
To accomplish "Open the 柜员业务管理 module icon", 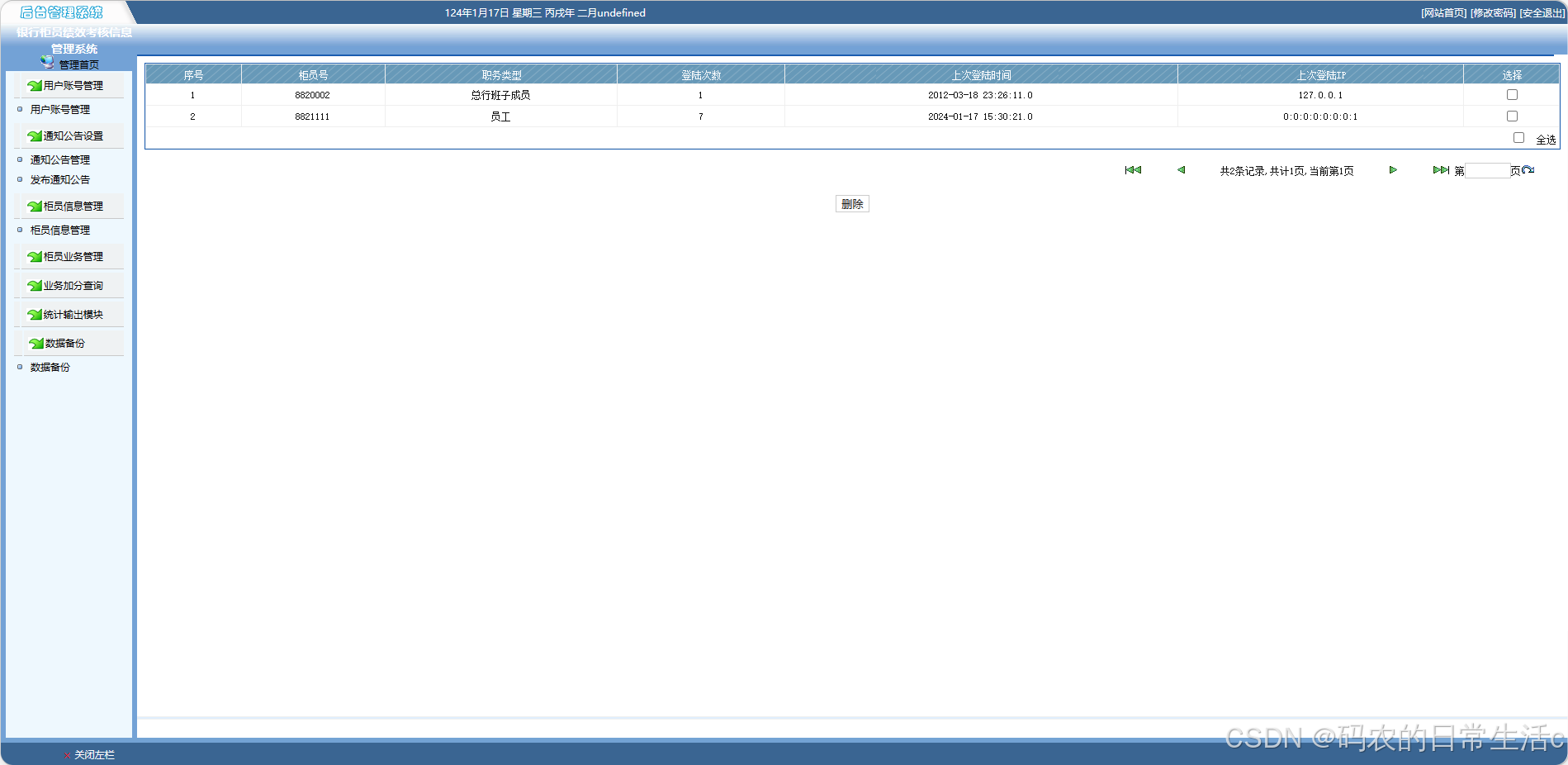I will pyautogui.click(x=34, y=256).
